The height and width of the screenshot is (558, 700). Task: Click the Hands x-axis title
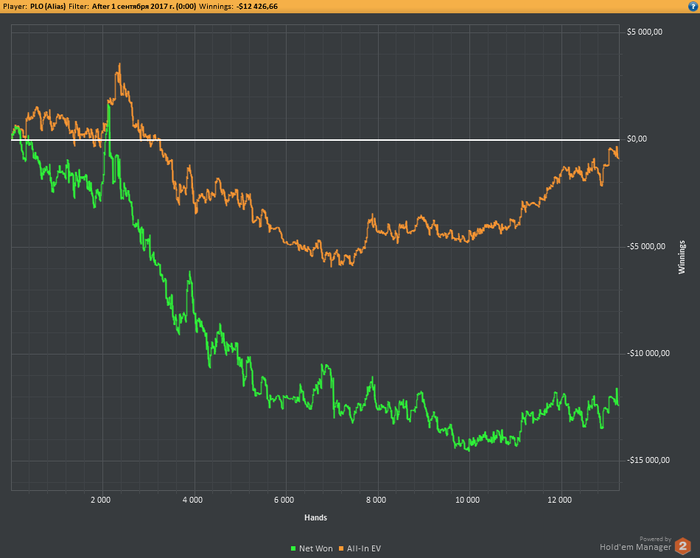tap(316, 518)
